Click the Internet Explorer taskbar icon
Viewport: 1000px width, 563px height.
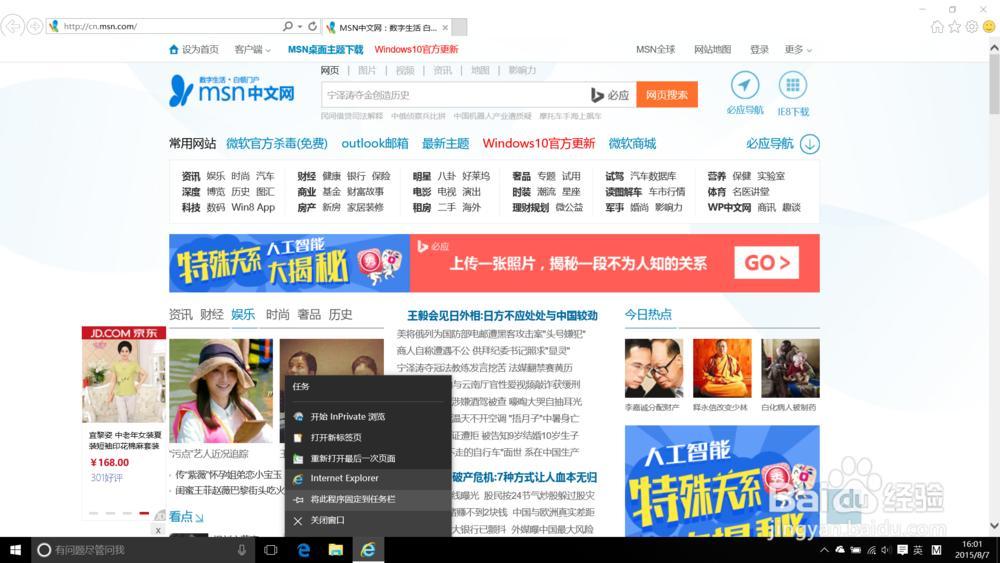(x=368, y=550)
